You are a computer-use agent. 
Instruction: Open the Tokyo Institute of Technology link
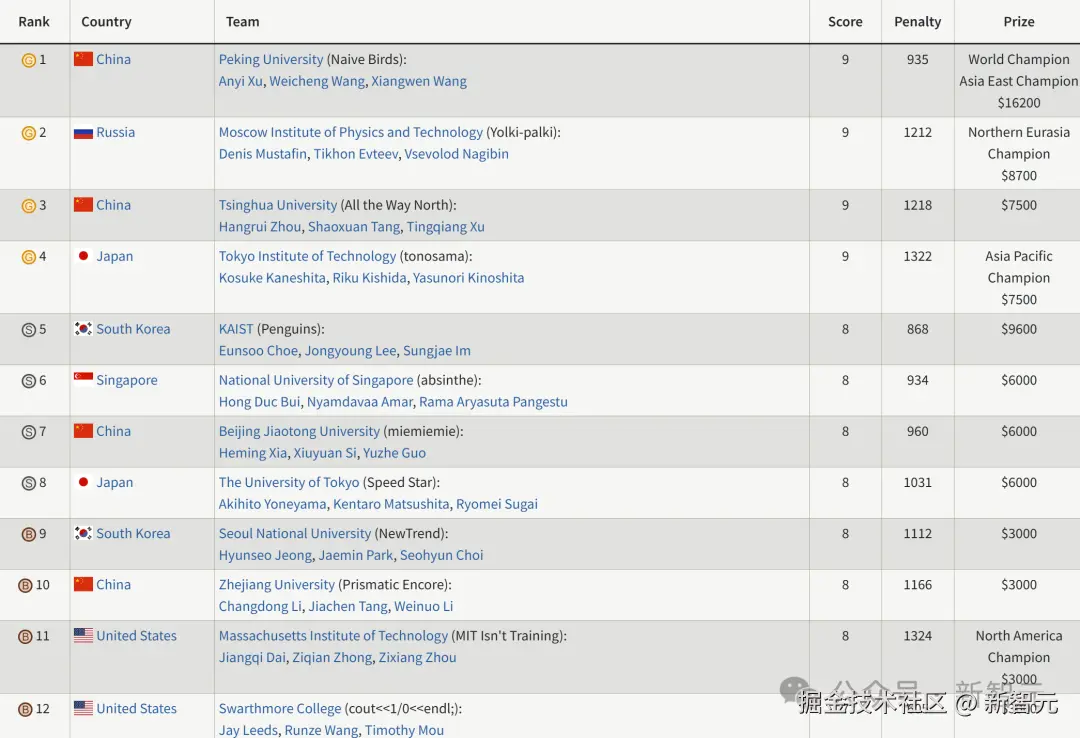click(x=307, y=256)
